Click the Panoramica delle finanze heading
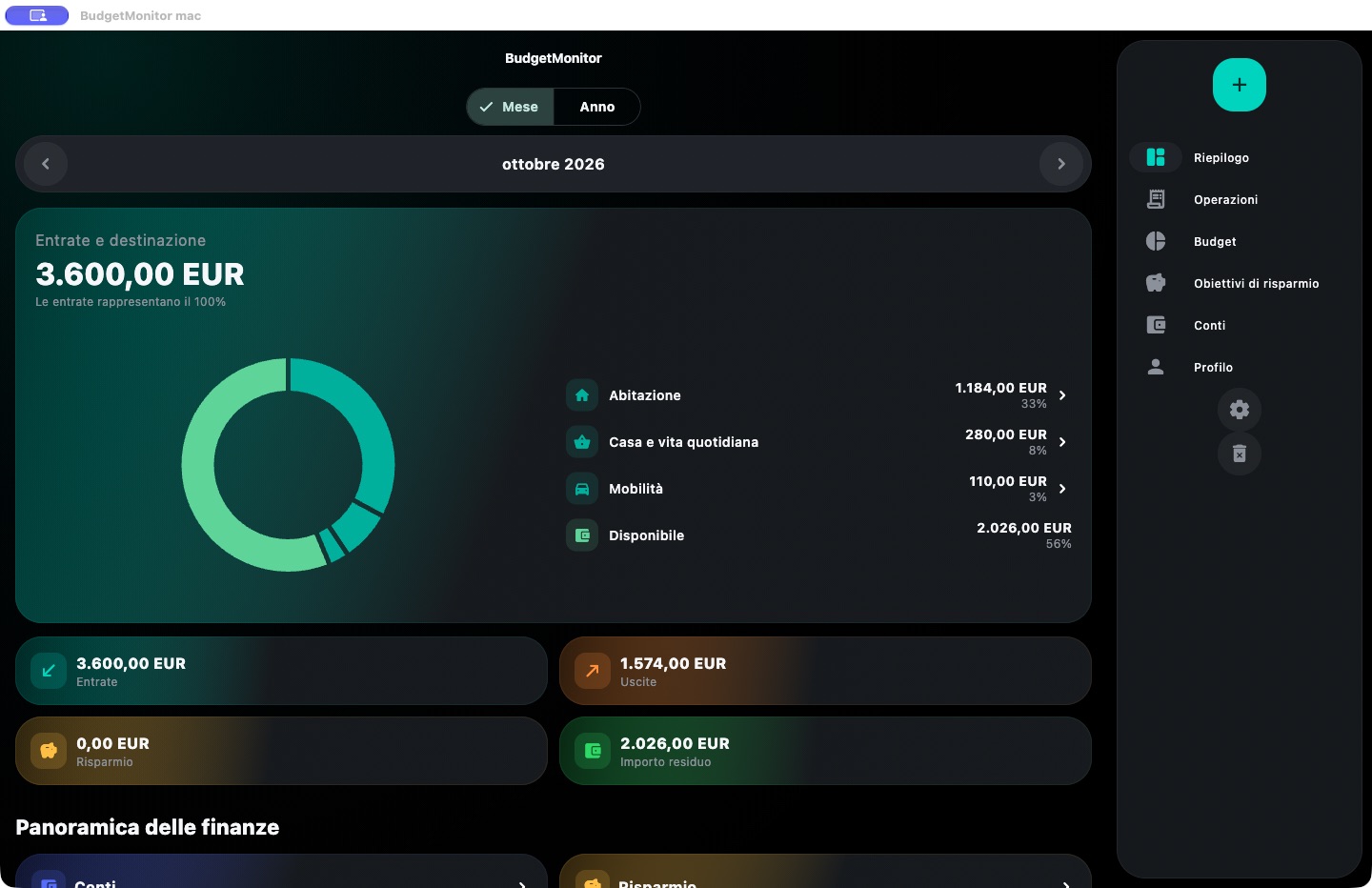The width and height of the screenshot is (1372, 888). tap(148, 827)
